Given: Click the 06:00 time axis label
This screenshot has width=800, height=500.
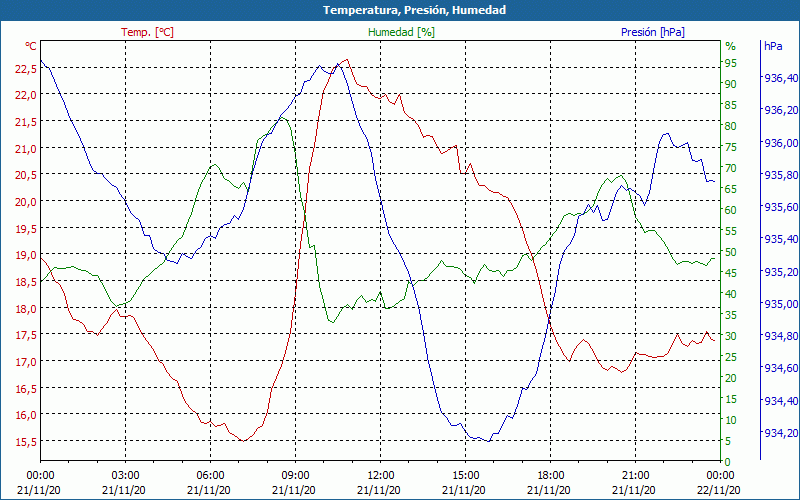Looking at the screenshot, I should pyautogui.click(x=210, y=477).
